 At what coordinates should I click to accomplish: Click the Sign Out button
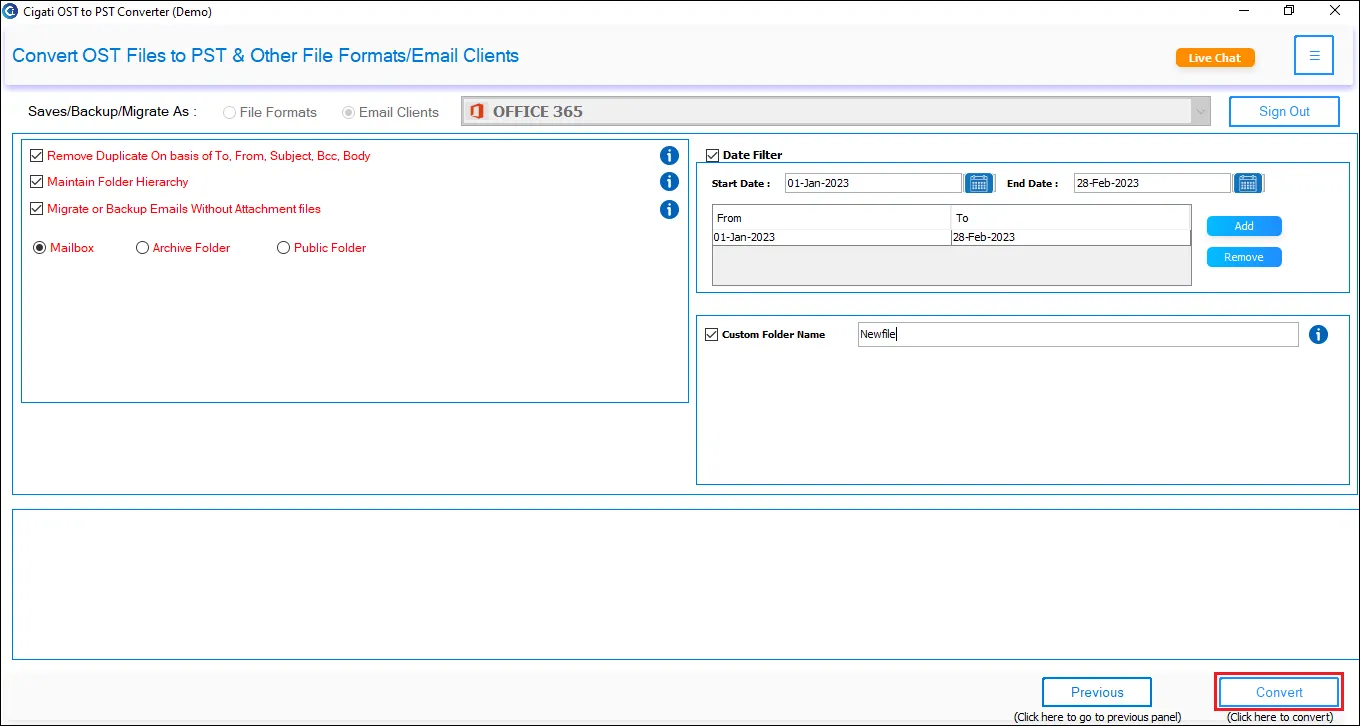(x=1284, y=111)
